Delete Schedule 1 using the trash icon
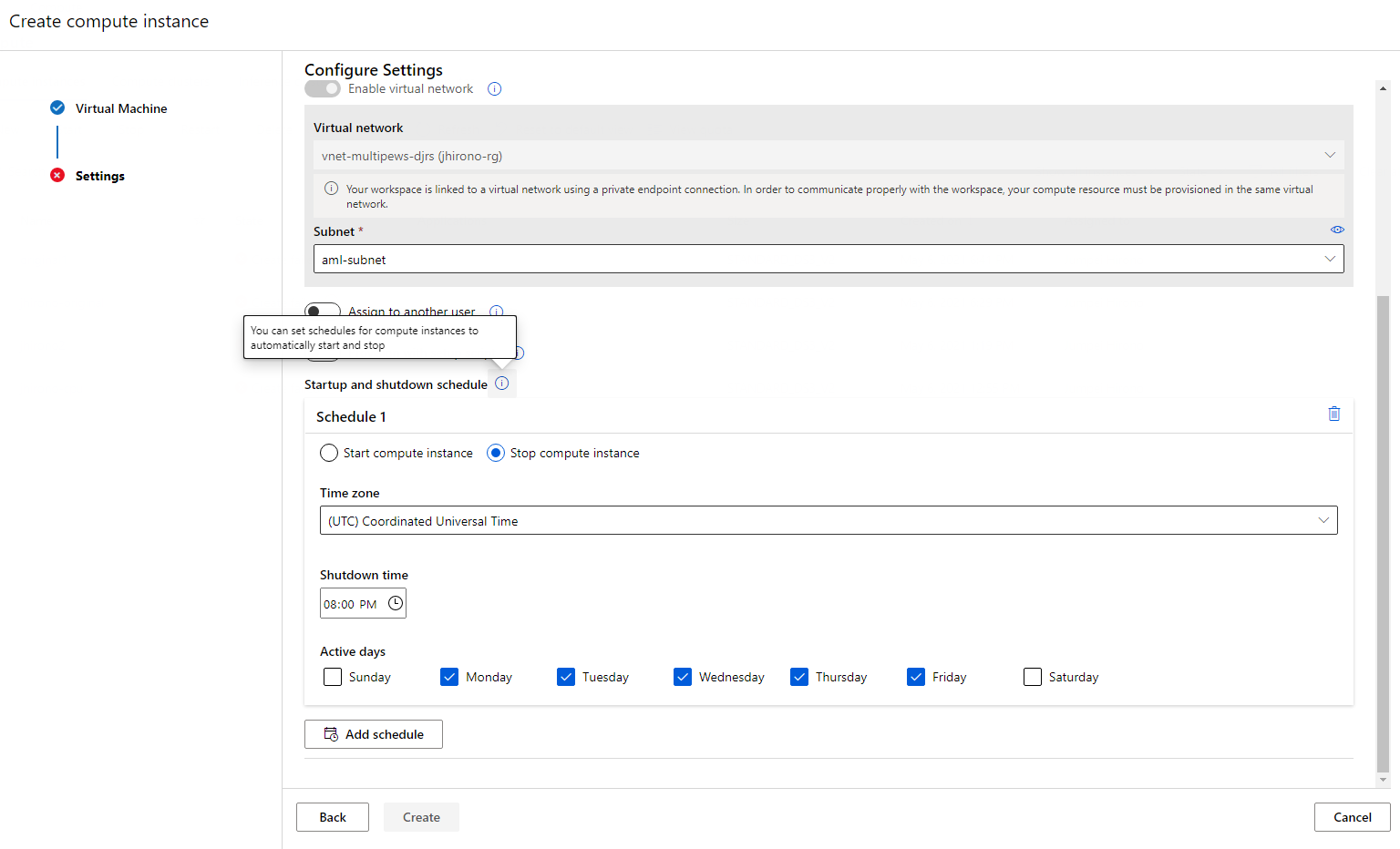This screenshot has height=849, width=1400. pyautogui.click(x=1334, y=414)
